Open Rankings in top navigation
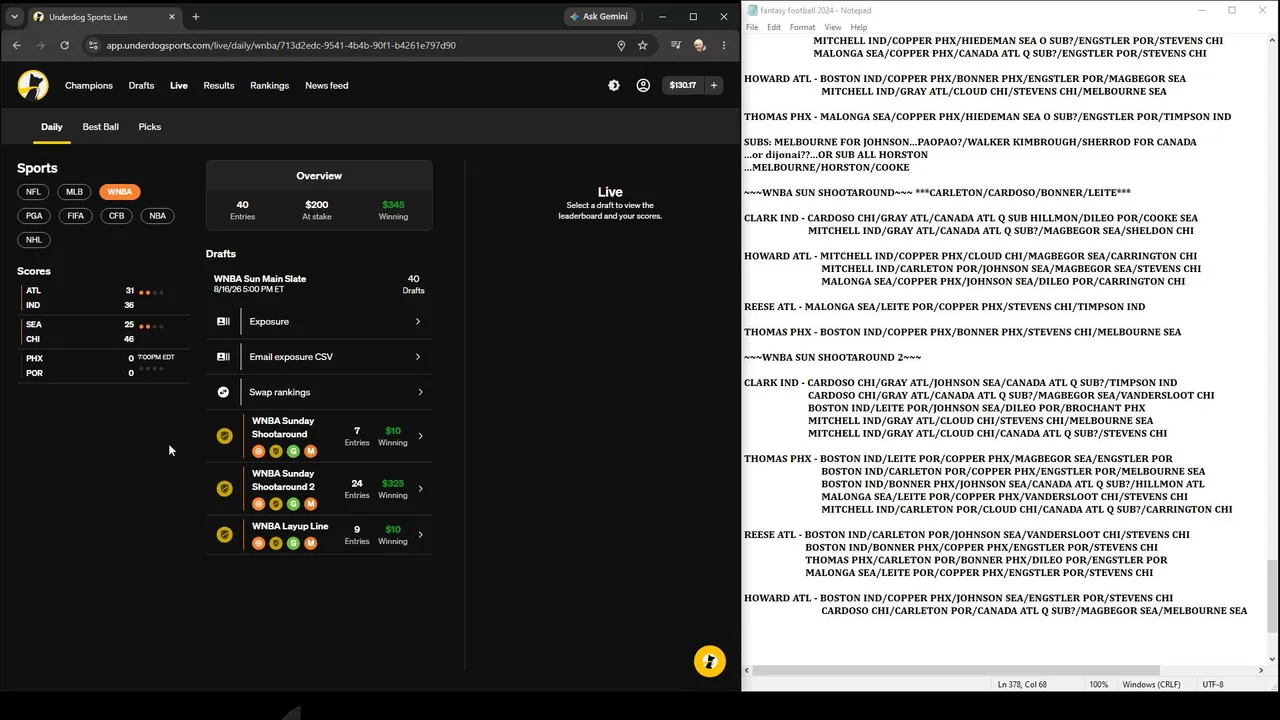This screenshot has width=1280, height=720. [x=270, y=86]
